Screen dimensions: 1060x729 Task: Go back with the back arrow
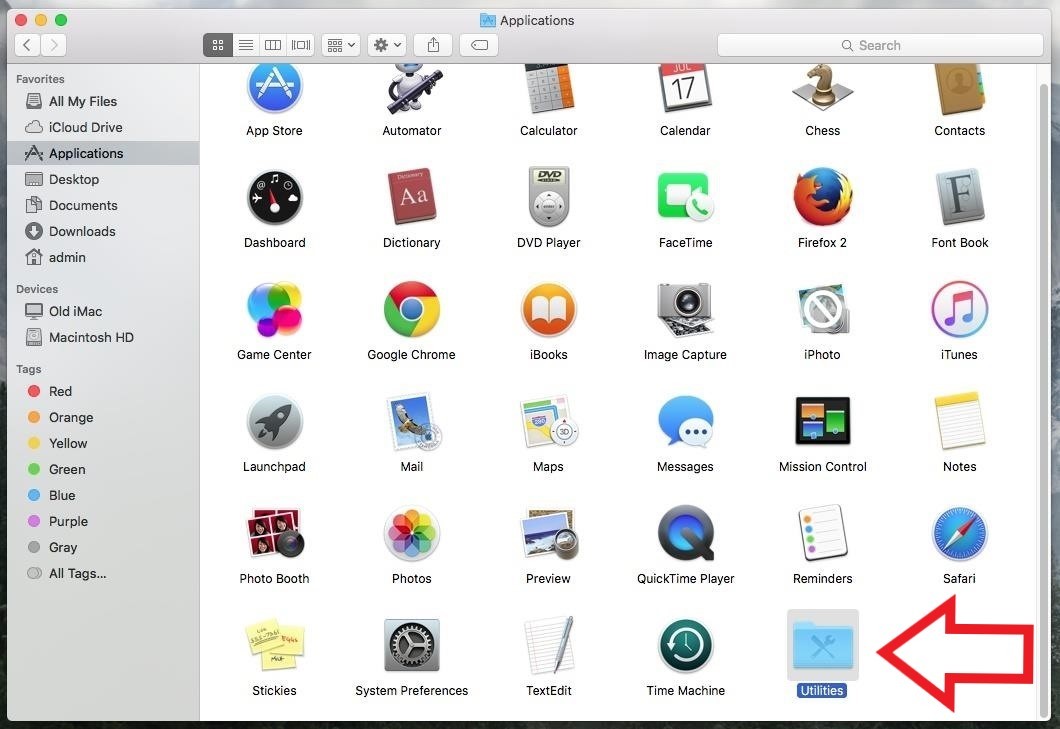tap(27, 45)
